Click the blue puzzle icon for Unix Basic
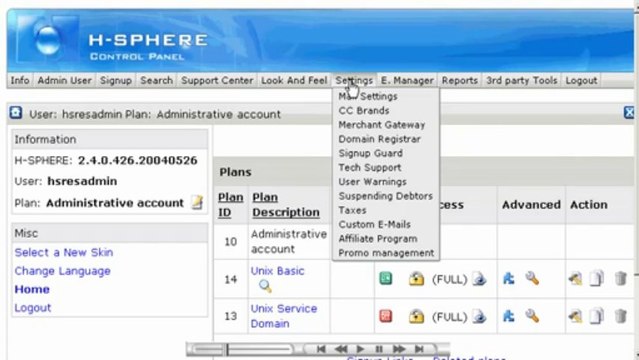This screenshot has height=360, width=639. [x=509, y=278]
